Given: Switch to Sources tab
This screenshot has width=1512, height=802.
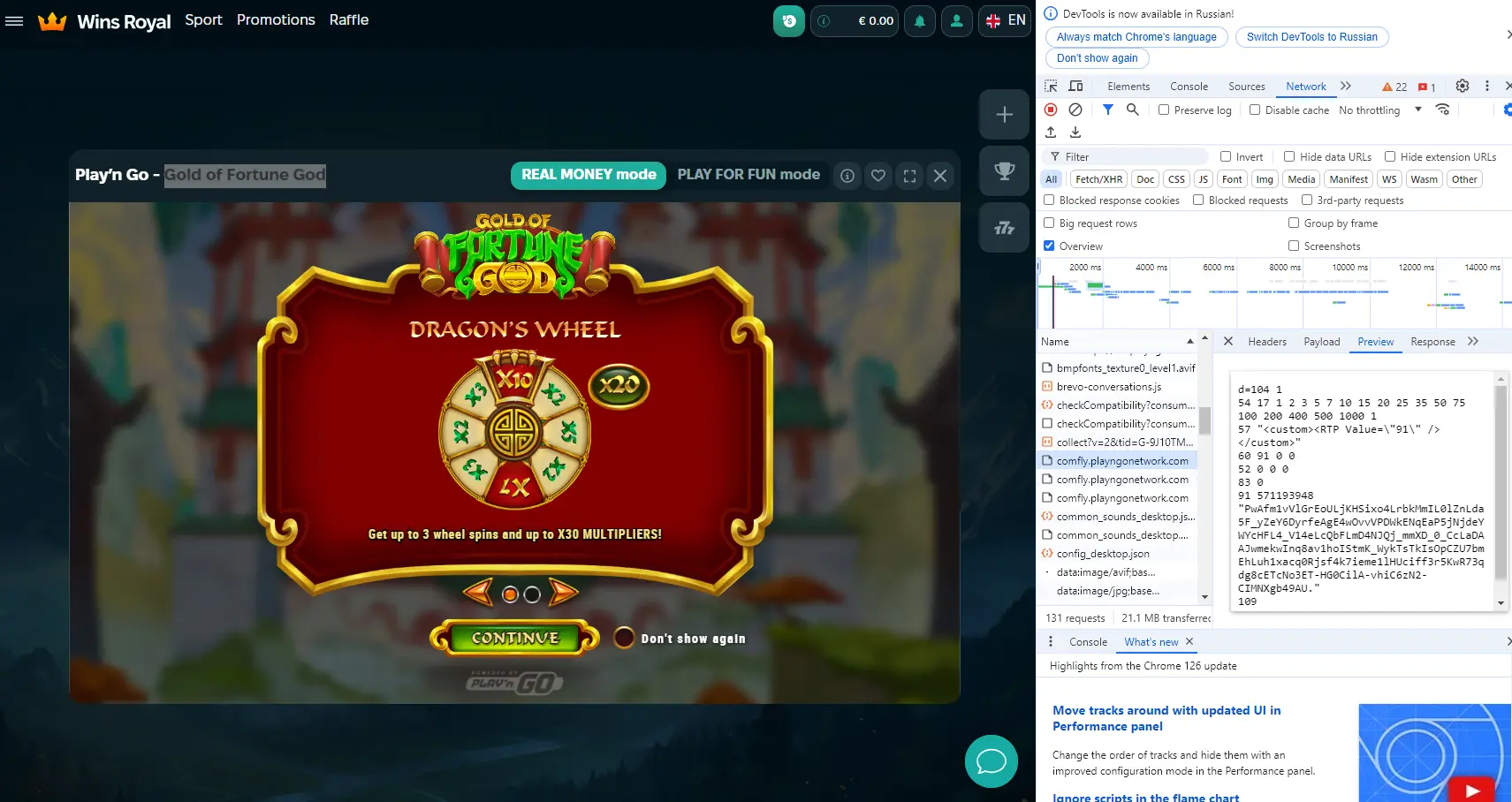Looking at the screenshot, I should (1246, 87).
